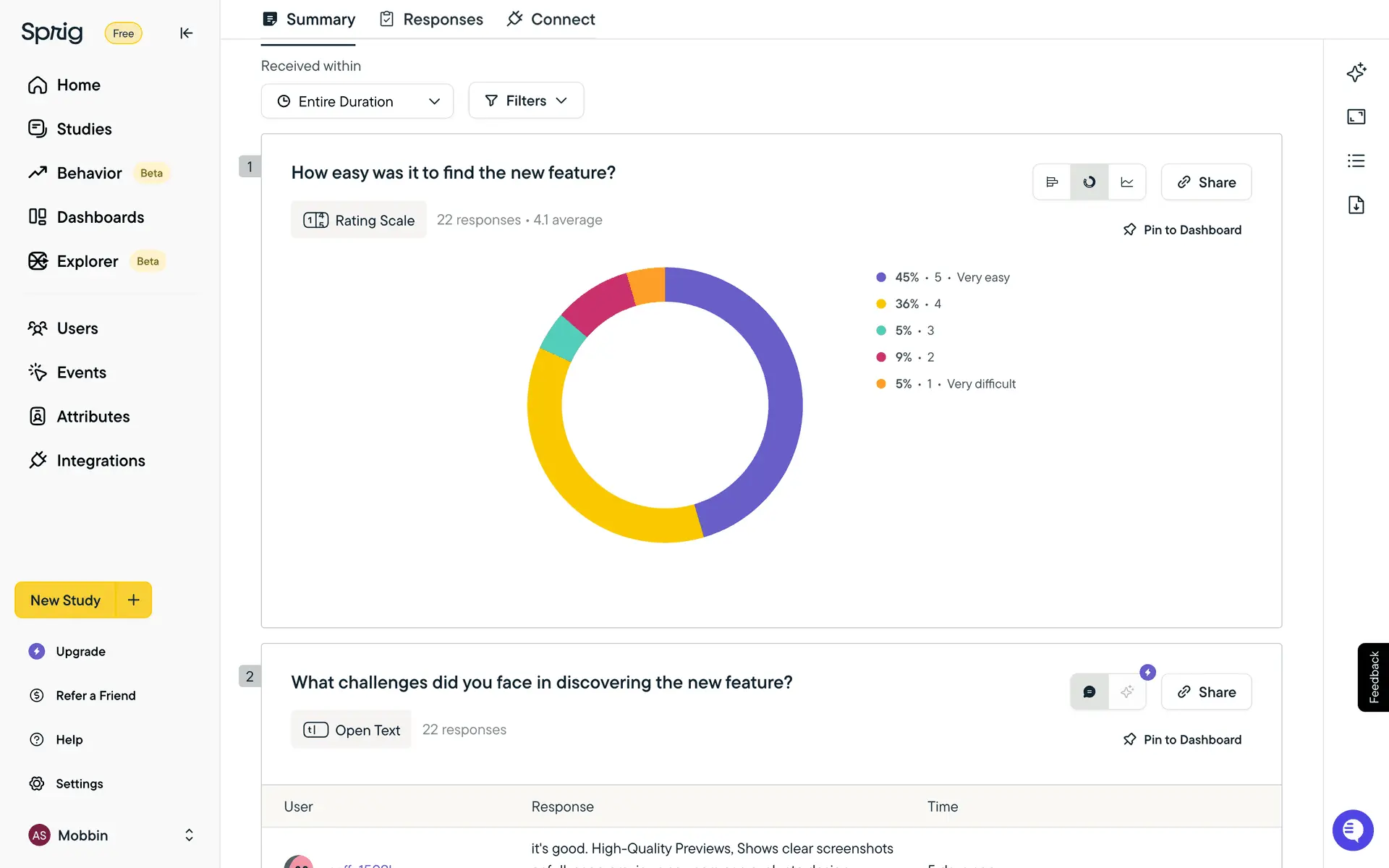Open the Connect tab
This screenshot has width=1389, height=868.
[x=551, y=20]
